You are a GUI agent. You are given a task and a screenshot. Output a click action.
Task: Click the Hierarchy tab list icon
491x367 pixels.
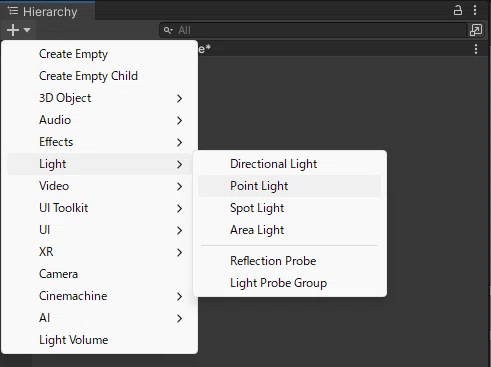[x=13, y=11]
